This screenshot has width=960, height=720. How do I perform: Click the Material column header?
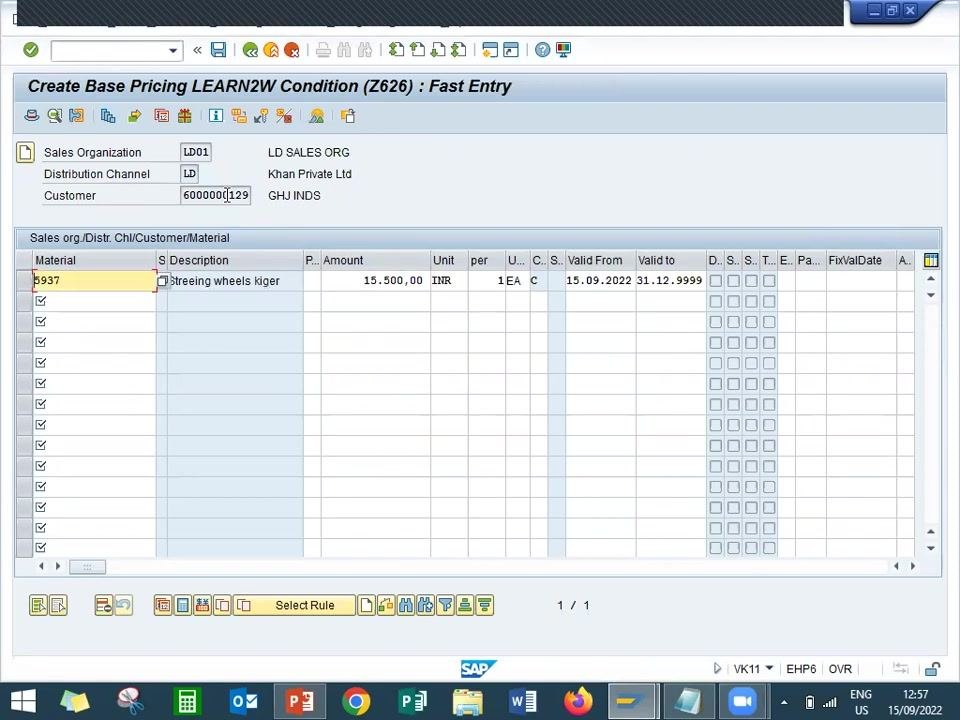click(x=95, y=260)
